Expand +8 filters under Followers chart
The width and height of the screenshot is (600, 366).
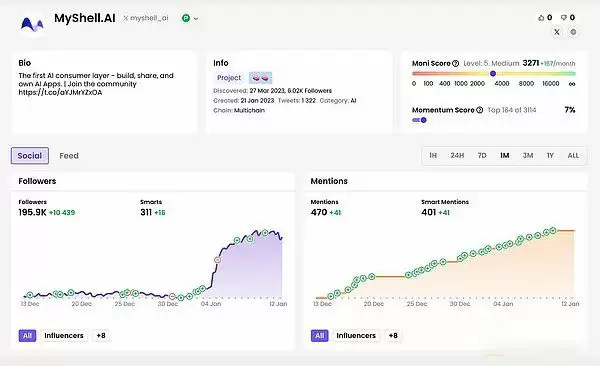point(101,336)
